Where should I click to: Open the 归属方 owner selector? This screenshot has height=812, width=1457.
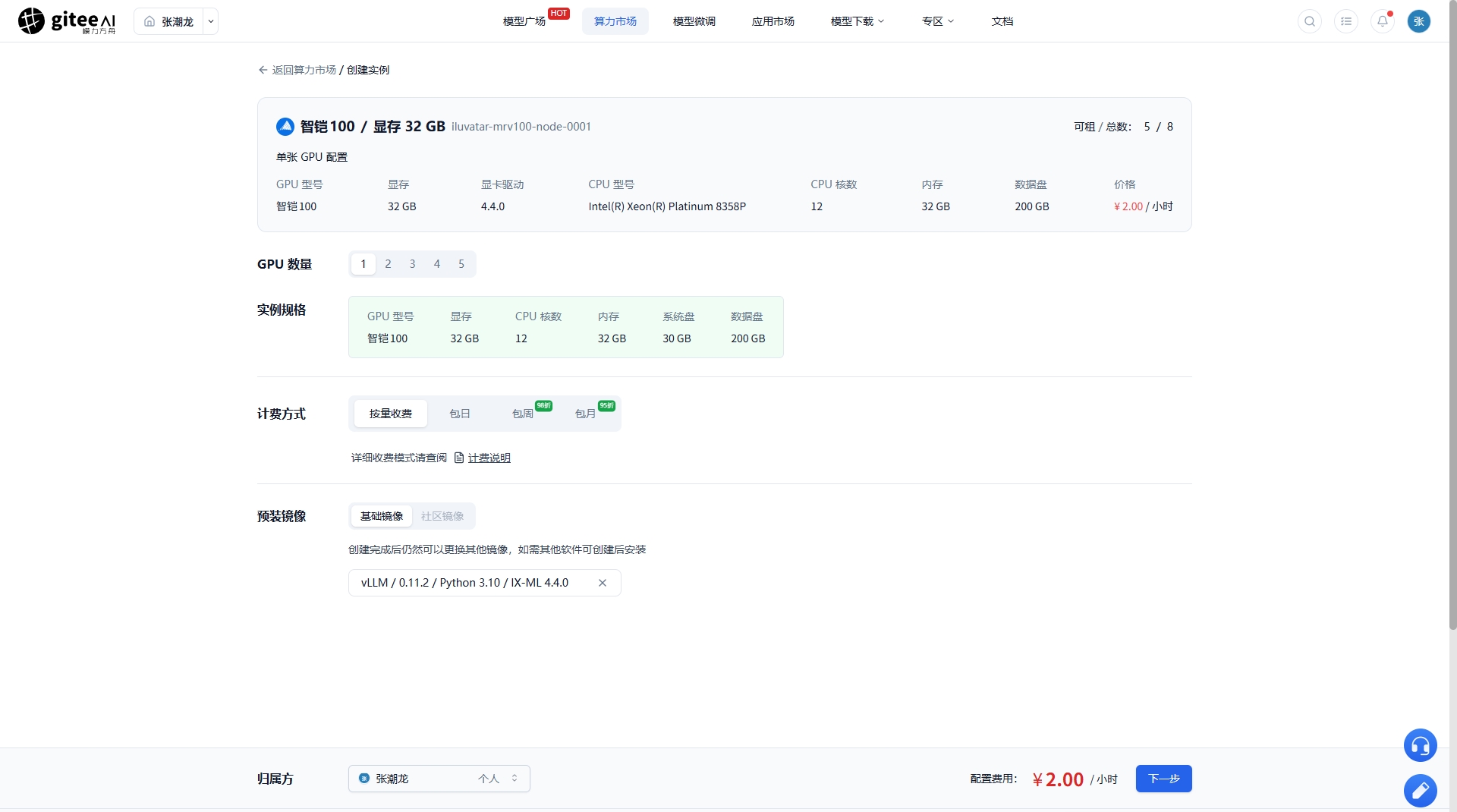439,779
